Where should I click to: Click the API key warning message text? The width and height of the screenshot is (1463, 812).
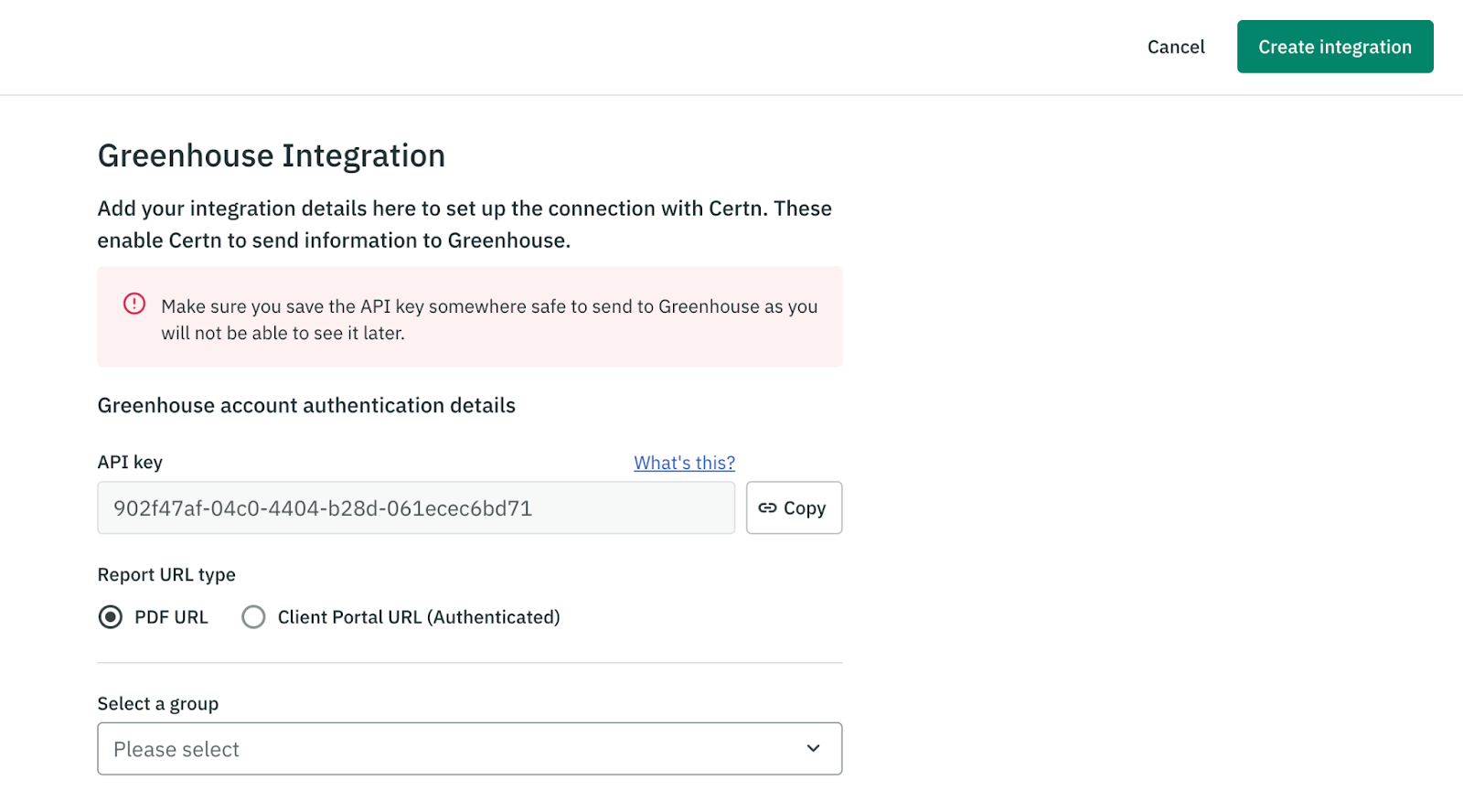tap(489, 319)
